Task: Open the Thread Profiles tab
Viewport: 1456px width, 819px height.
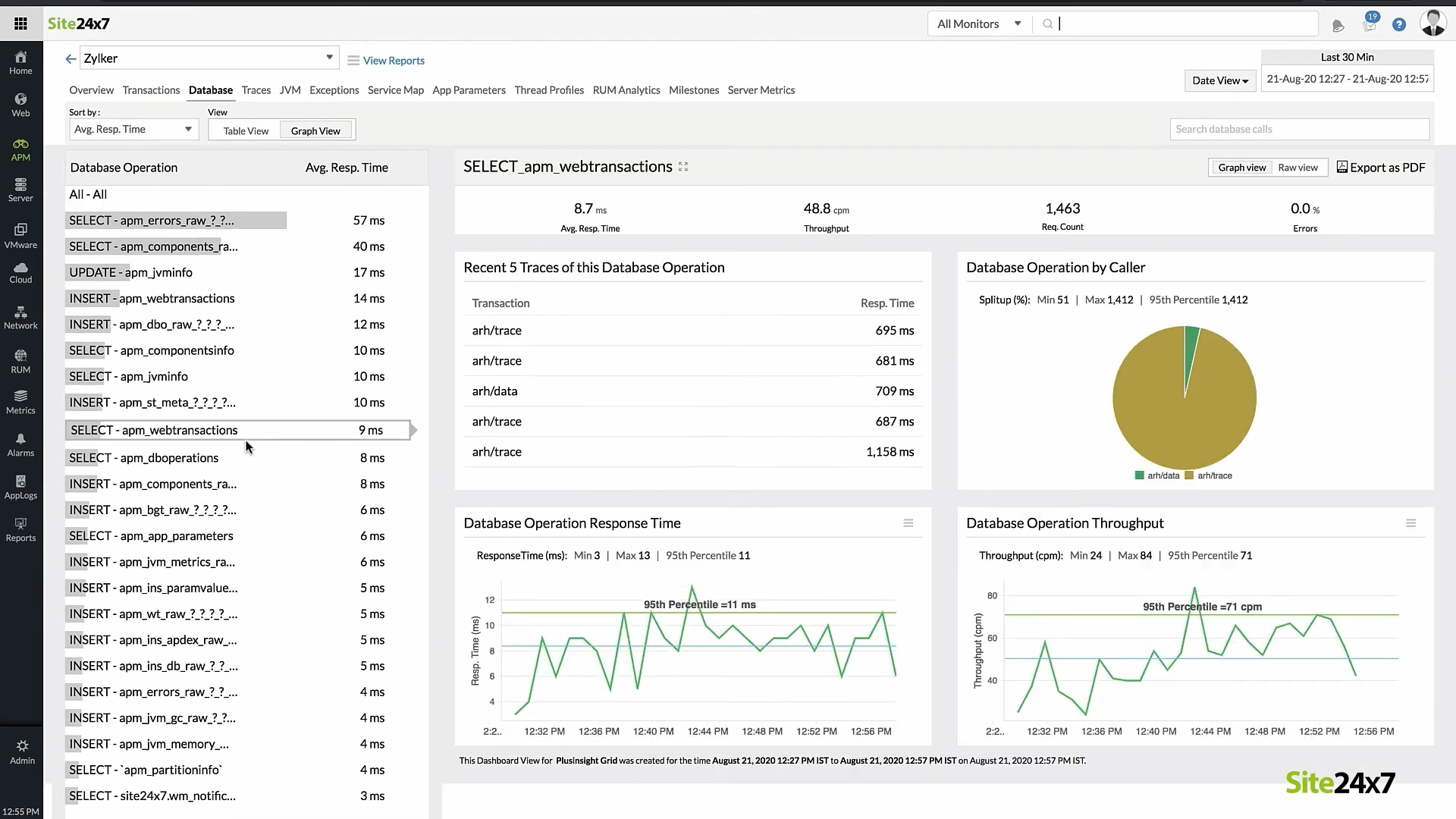Action: point(549,90)
